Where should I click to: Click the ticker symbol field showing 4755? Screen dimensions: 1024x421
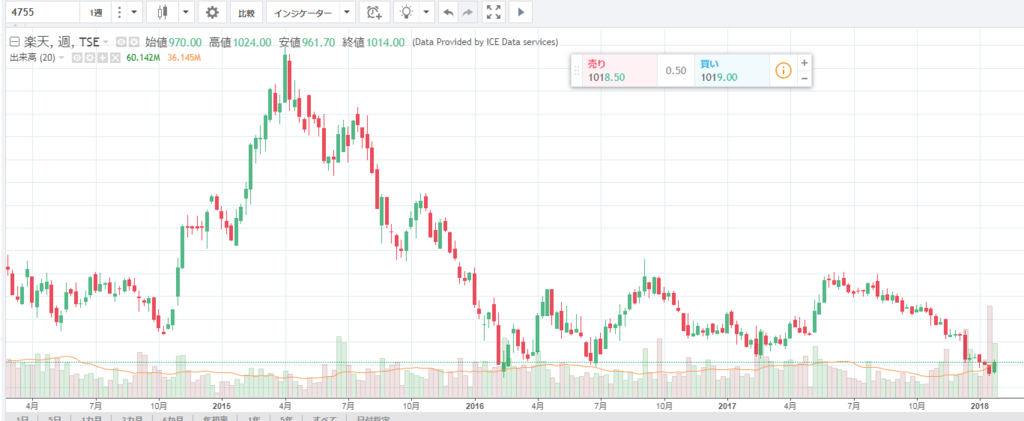[x=40, y=12]
